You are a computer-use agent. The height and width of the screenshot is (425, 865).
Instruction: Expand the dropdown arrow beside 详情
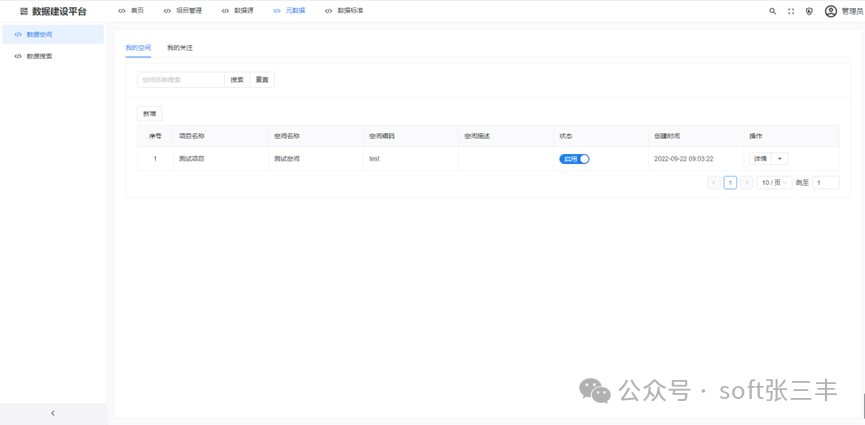click(x=779, y=159)
